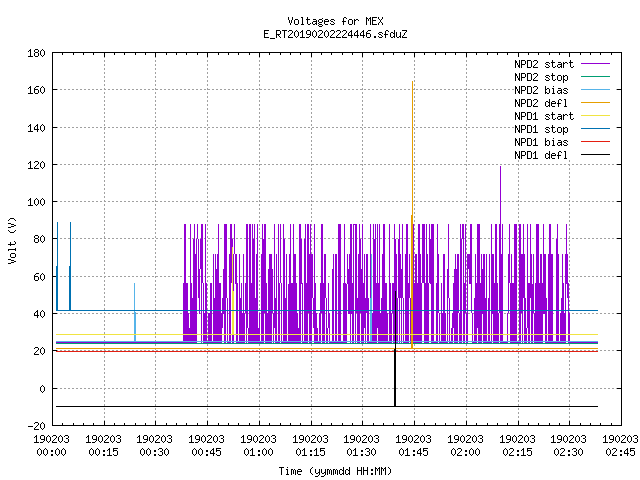Screen dimensions: 640x480
Task: Click the 'NPD1 bias' legend label
Action: pos(541,142)
